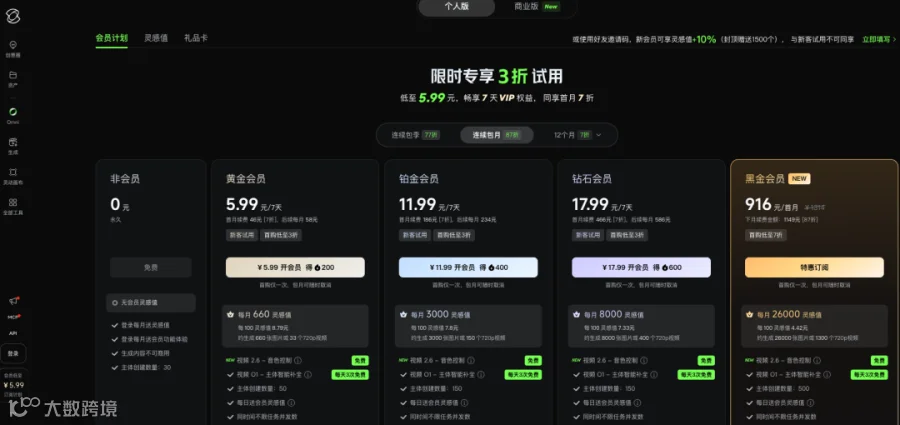The image size is (900, 425).
Task: Click the 首购低至7折 tag under 黑金会员
Action: (766, 235)
